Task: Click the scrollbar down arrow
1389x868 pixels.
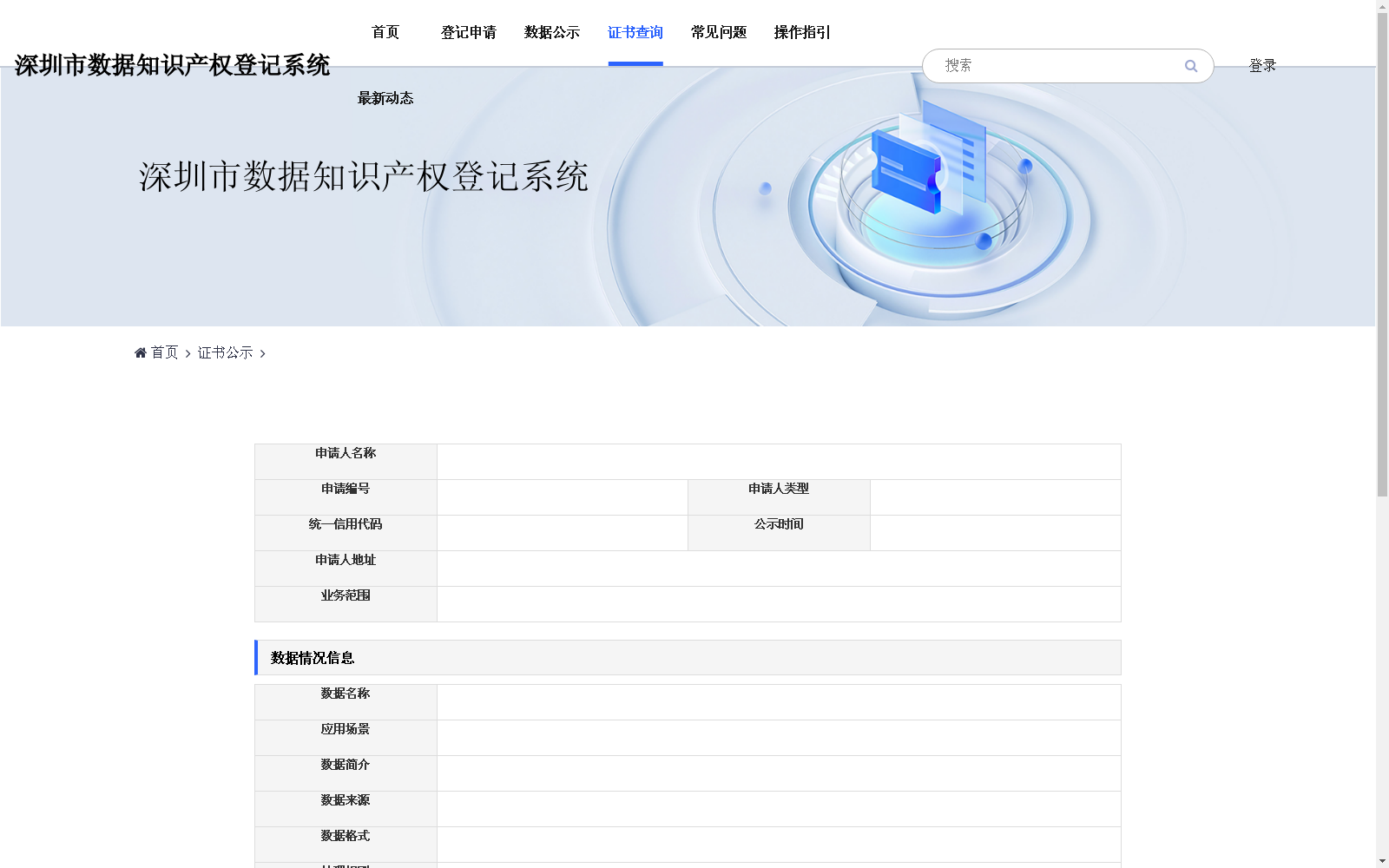Action: click(x=1382, y=861)
